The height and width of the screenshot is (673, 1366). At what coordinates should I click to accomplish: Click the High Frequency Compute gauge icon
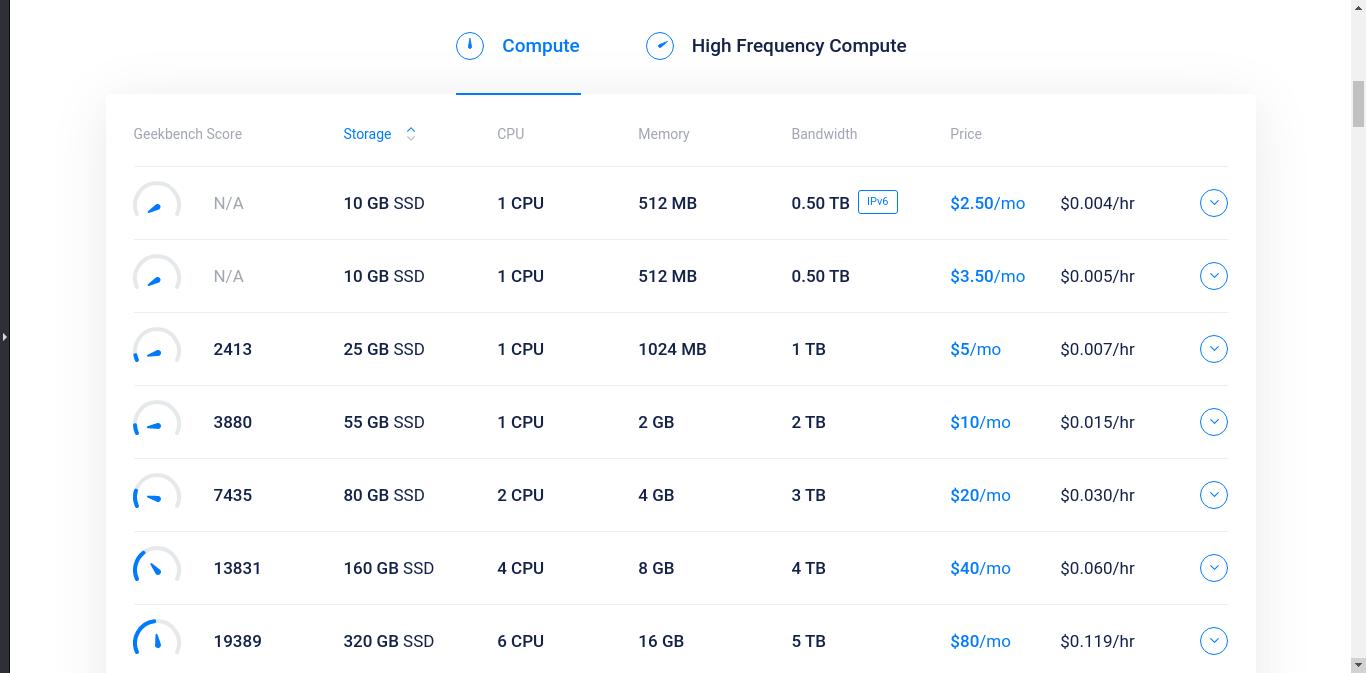[660, 46]
